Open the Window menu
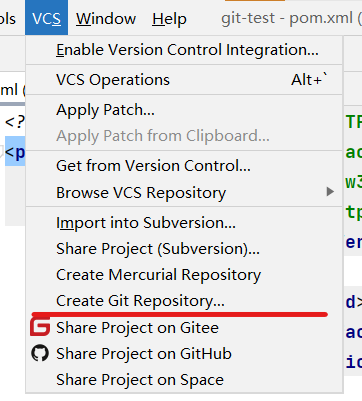The width and height of the screenshot is (362, 401). coord(106,18)
